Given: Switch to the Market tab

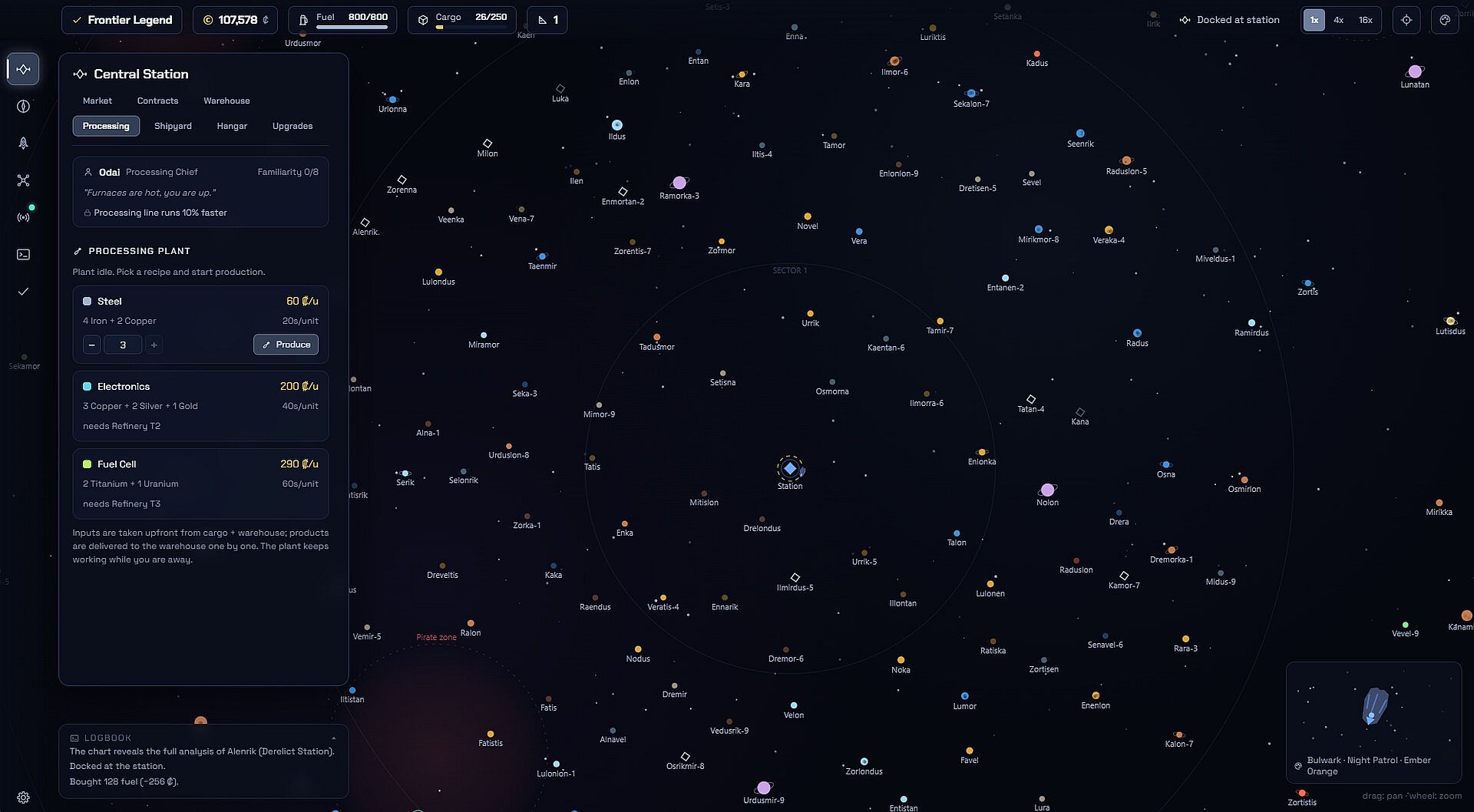Looking at the screenshot, I should coord(97,101).
